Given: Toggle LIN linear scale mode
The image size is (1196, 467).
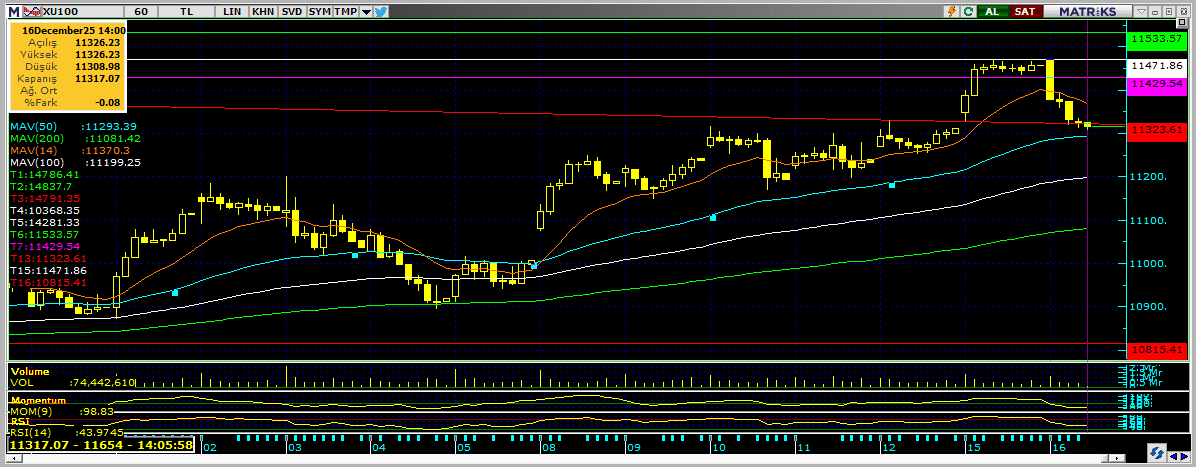Looking at the screenshot, I should pyautogui.click(x=232, y=11).
